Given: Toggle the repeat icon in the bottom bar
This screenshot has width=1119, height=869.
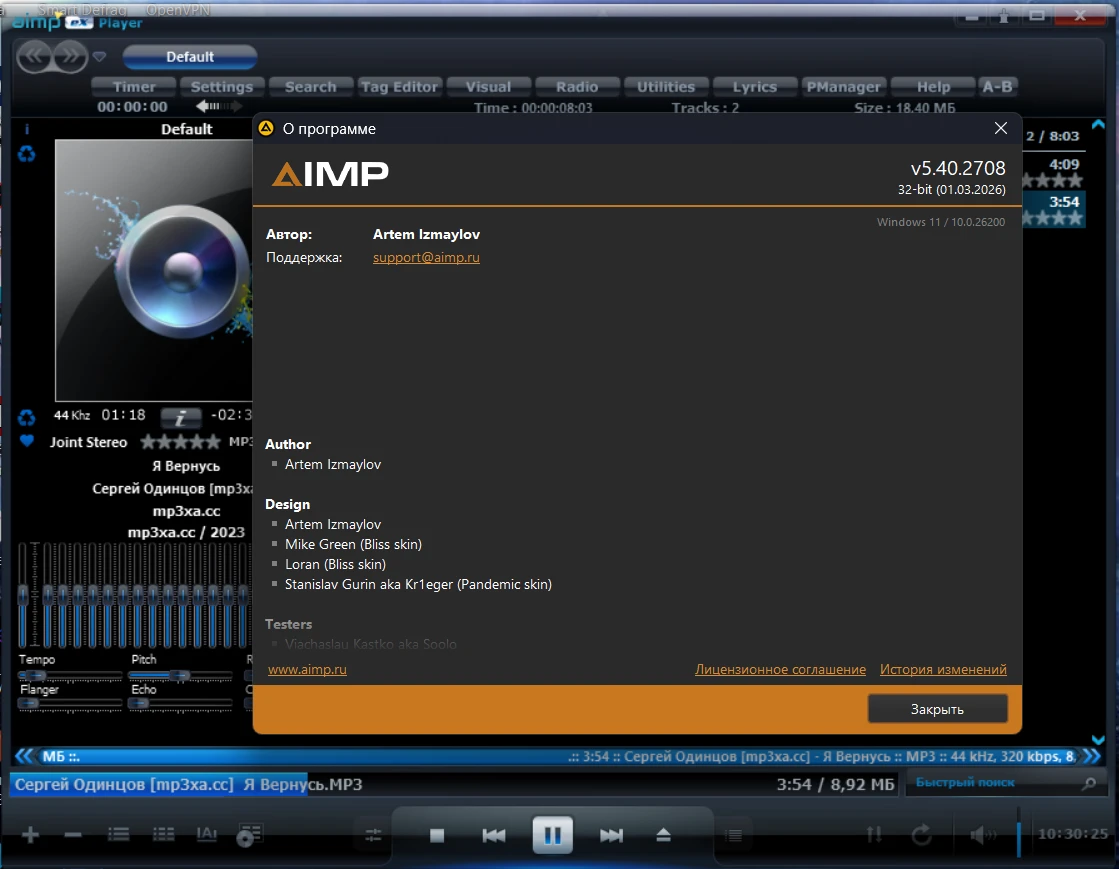Looking at the screenshot, I should [921, 834].
